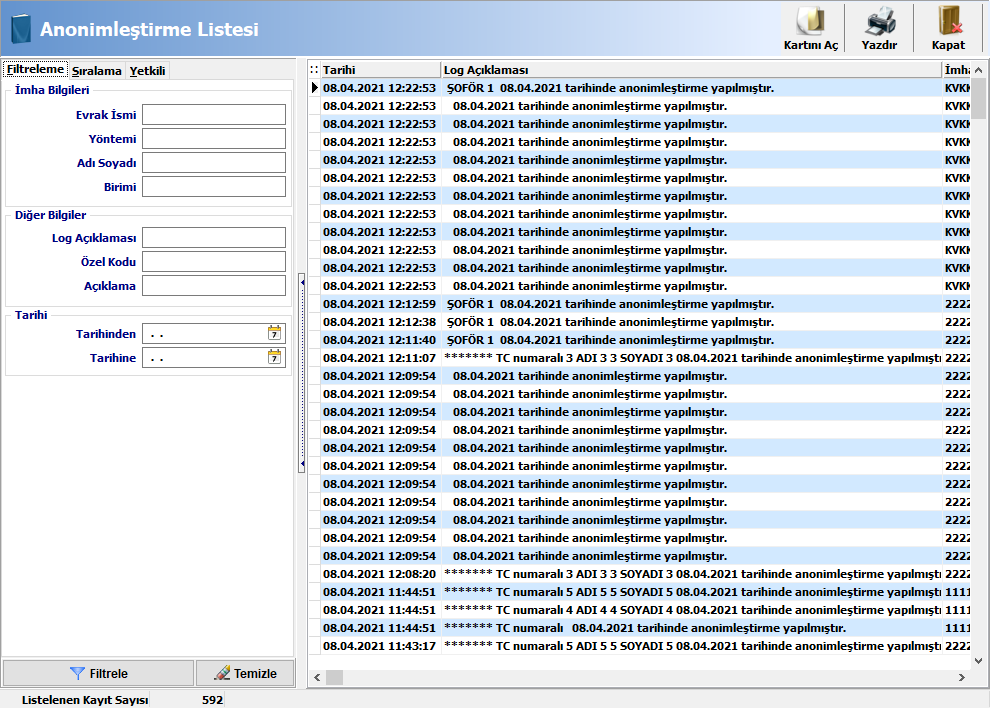Select the row dated 08.04.2021 11:43:17

pyautogui.click(x=640, y=646)
